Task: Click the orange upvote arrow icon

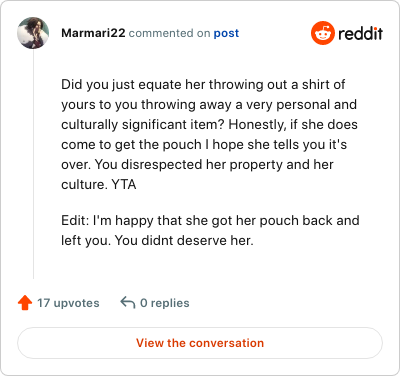Action: 25,303
